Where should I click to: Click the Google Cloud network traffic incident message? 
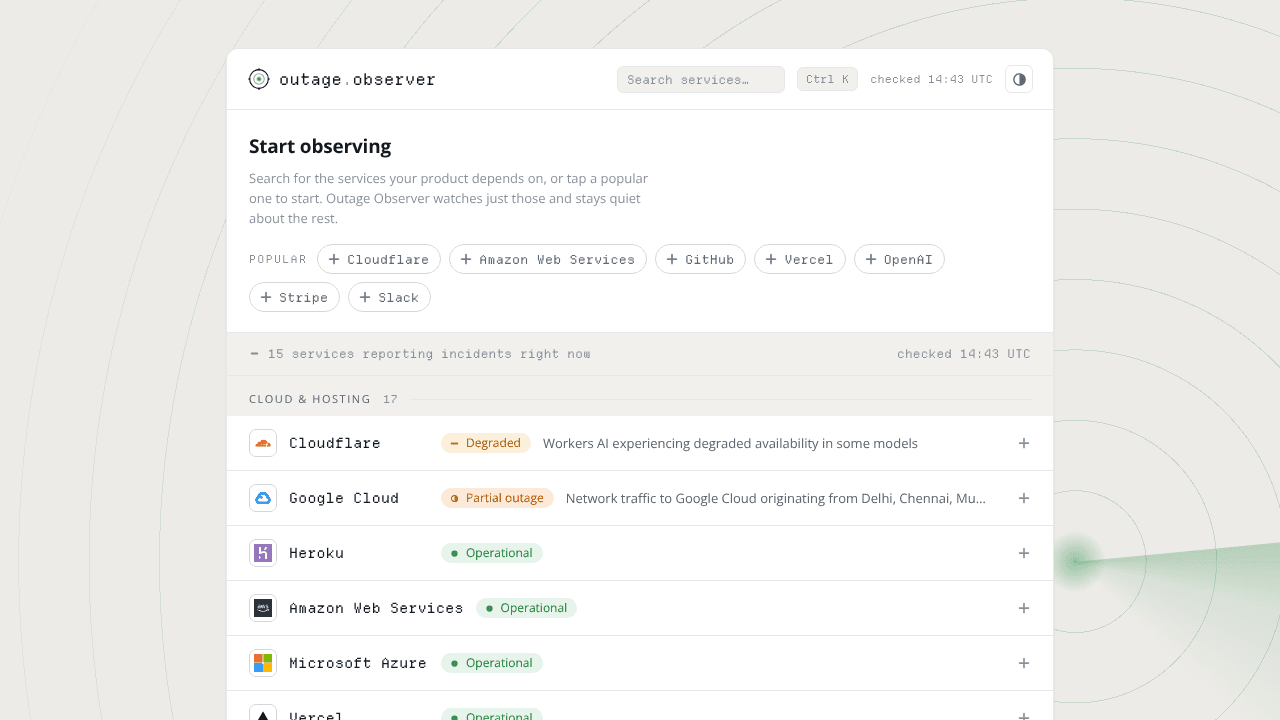(776, 498)
